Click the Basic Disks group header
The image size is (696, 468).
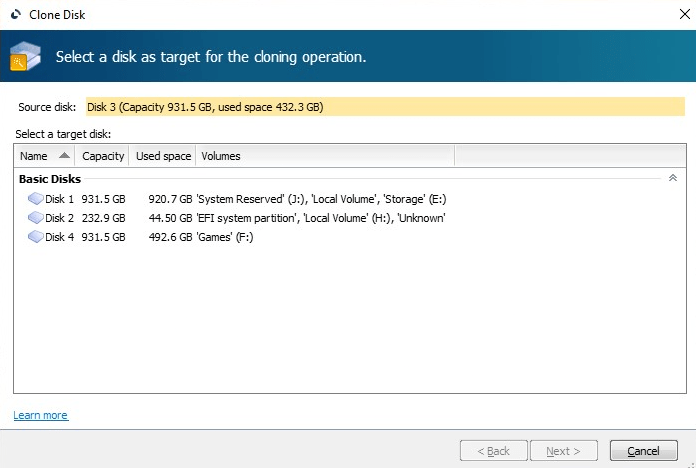[50, 179]
